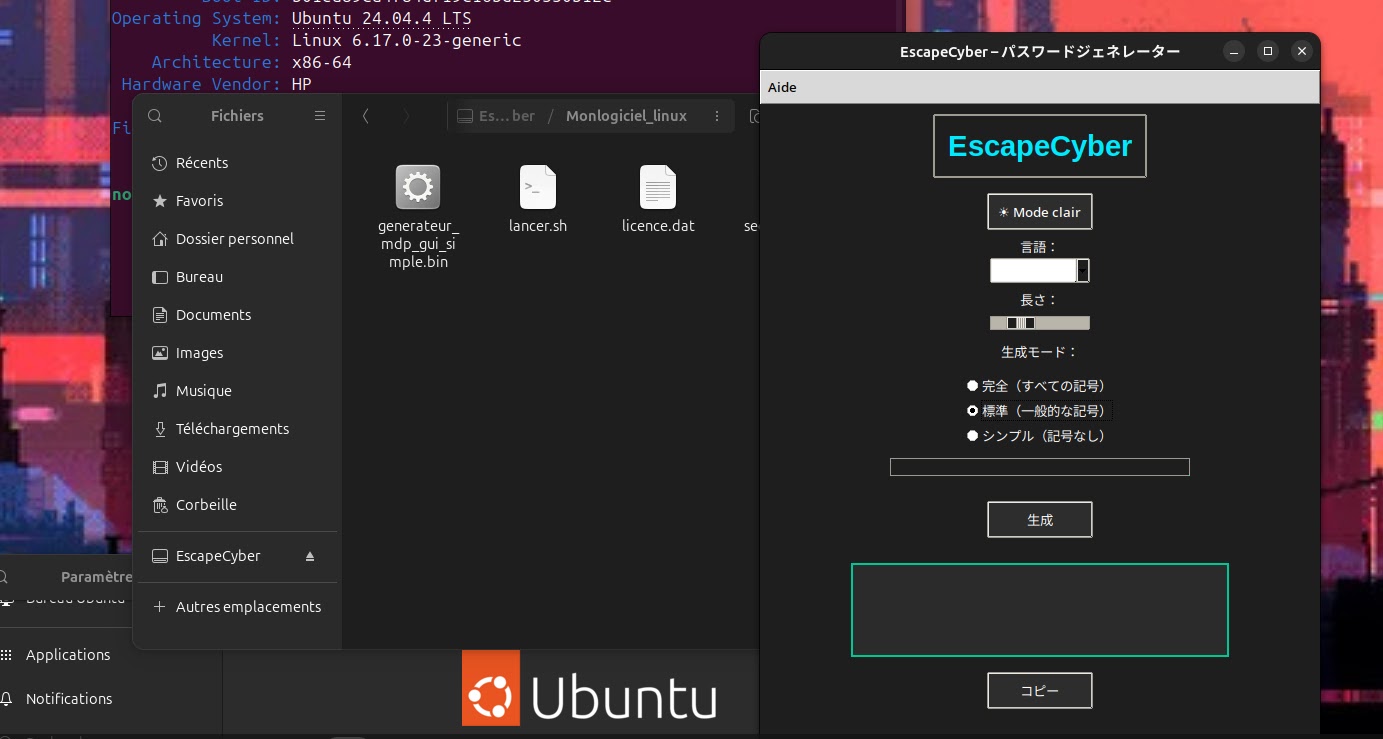Open the path bar three-dot menu
Screen dimensions: 1383x739
pos(717,116)
